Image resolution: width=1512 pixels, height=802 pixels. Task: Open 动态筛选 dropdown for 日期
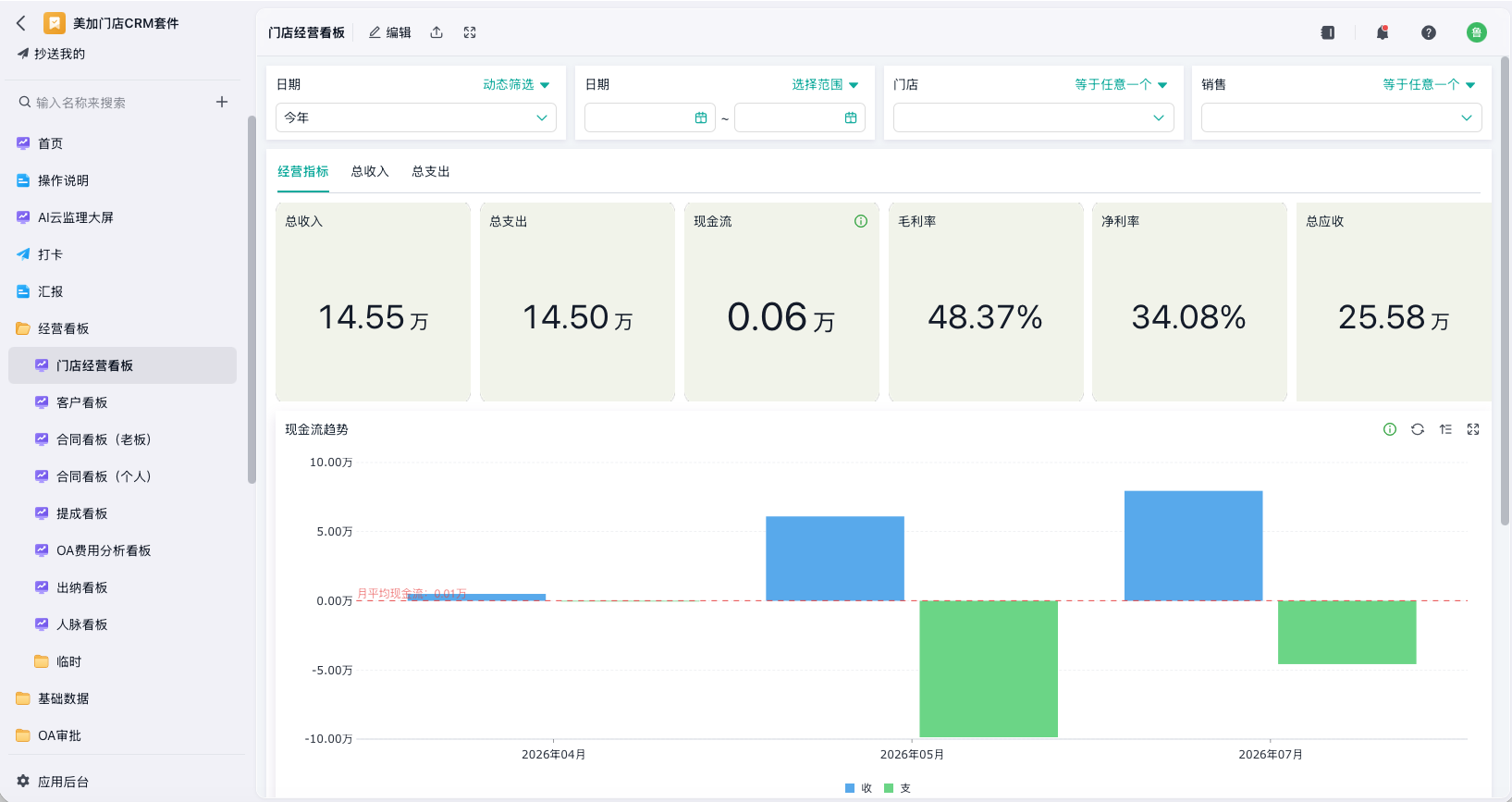click(516, 84)
